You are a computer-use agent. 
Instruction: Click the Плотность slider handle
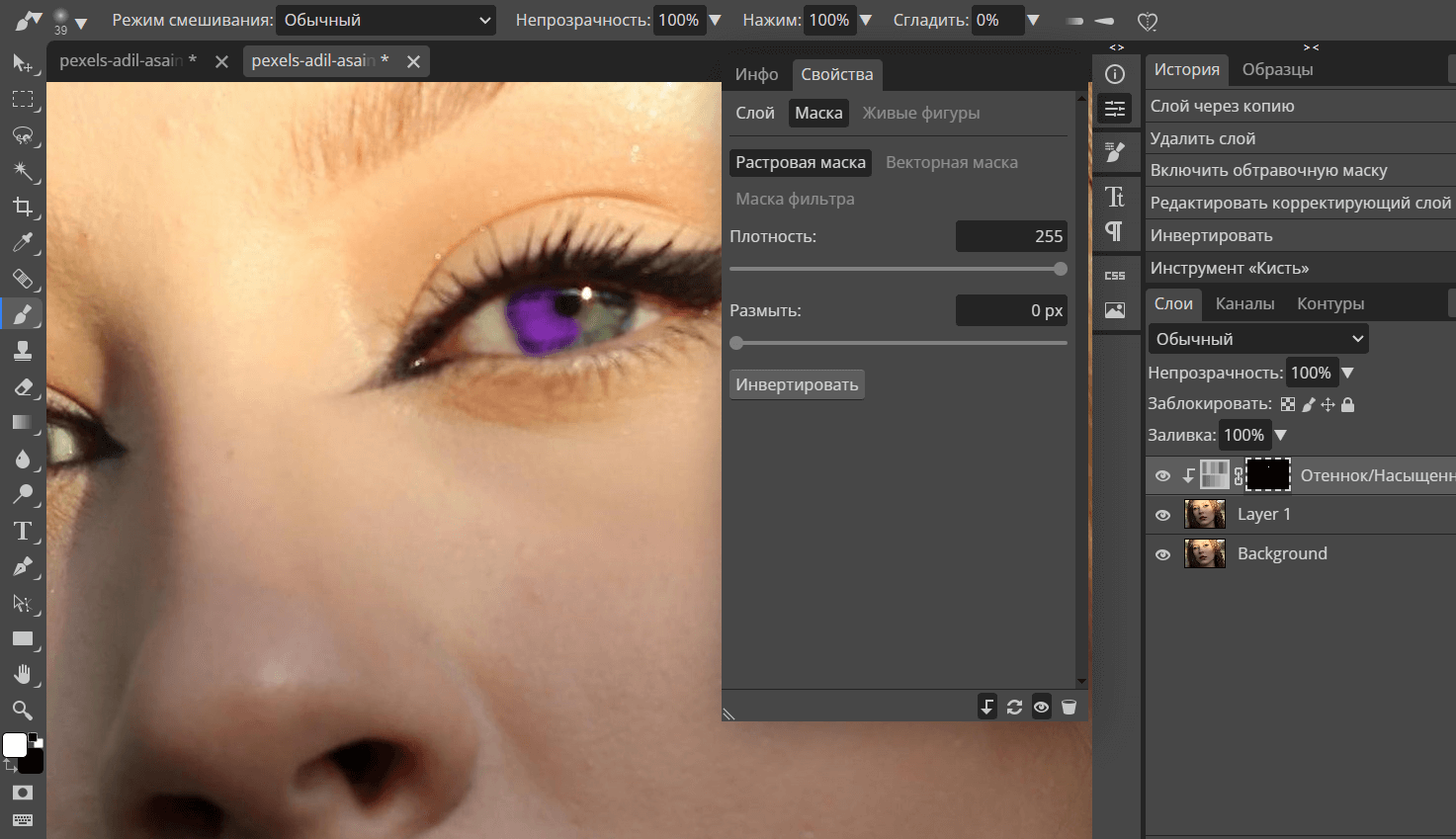(x=1061, y=269)
